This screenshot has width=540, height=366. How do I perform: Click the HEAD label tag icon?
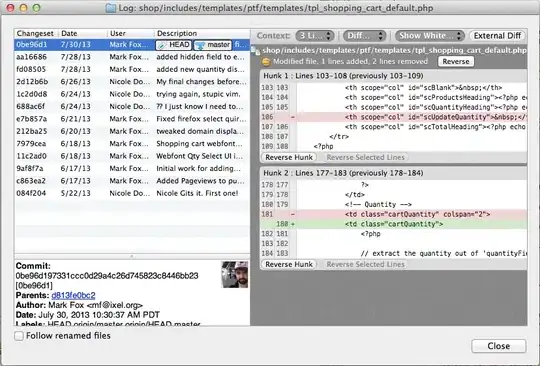coord(162,45)
